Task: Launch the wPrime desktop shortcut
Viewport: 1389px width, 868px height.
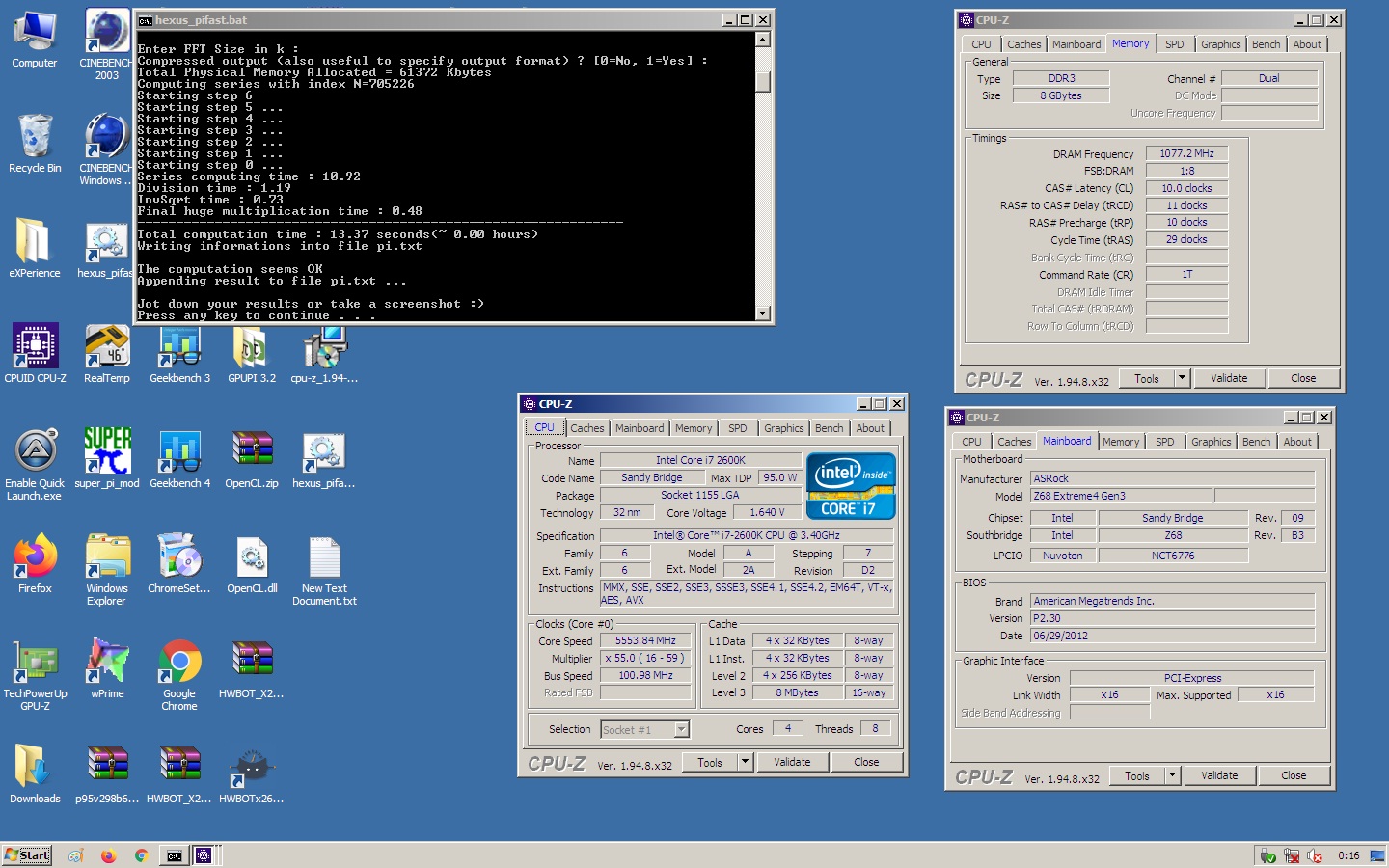Action: click(x=107, y=670)
